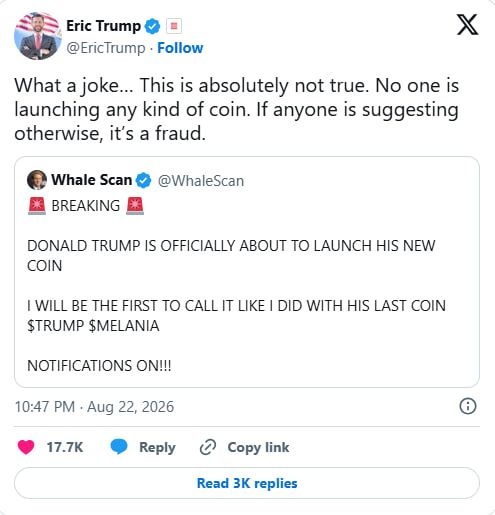Click Eric Trump's blue verified badge
The height and width of the screenshot is (515, 495).
click(x=152, y=26)
